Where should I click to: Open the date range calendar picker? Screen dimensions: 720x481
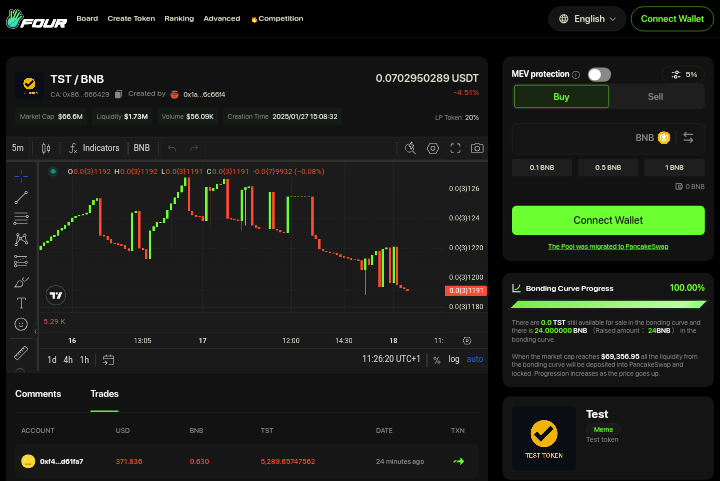[x=108, y=360]
